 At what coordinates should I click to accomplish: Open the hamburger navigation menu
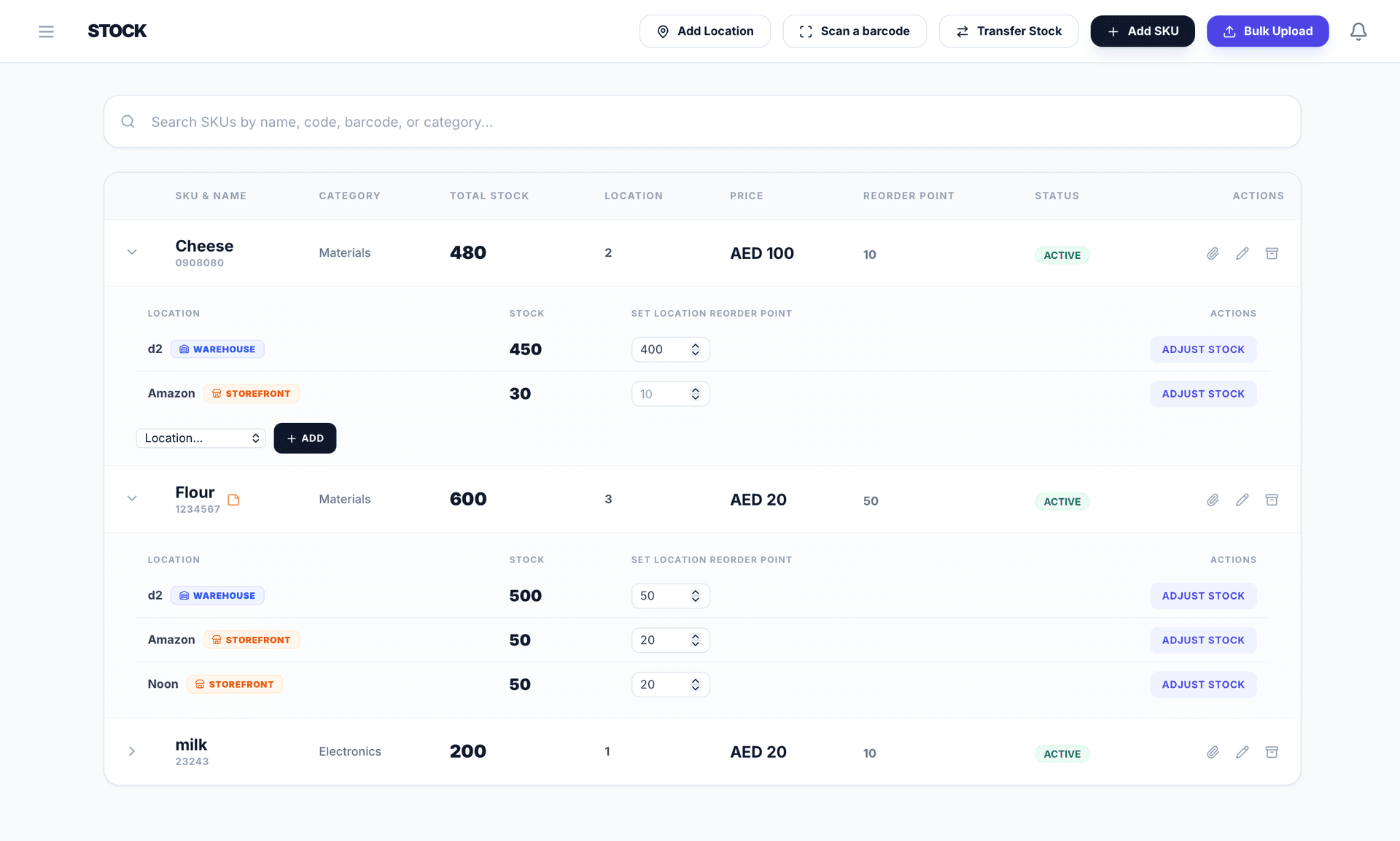point(46,31)
